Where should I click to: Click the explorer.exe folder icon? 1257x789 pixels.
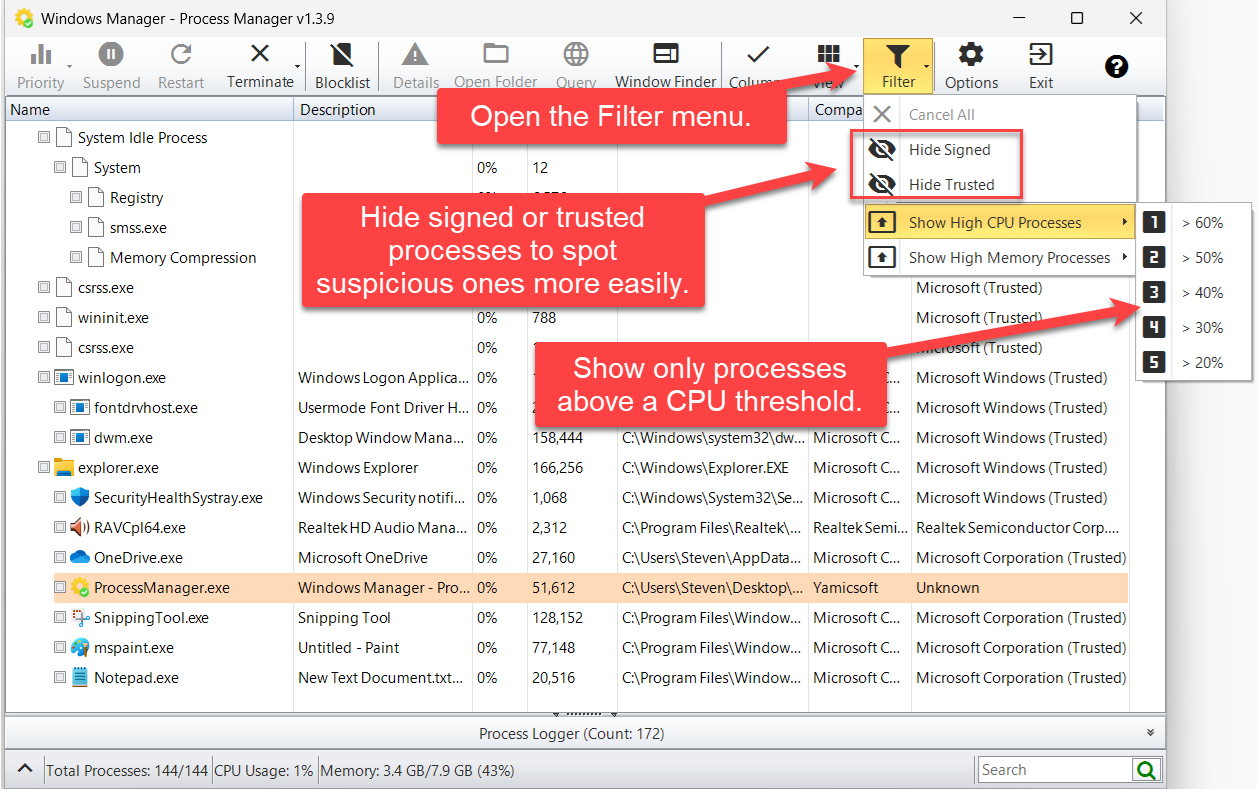pyautogui.click(x=64, y=468)
